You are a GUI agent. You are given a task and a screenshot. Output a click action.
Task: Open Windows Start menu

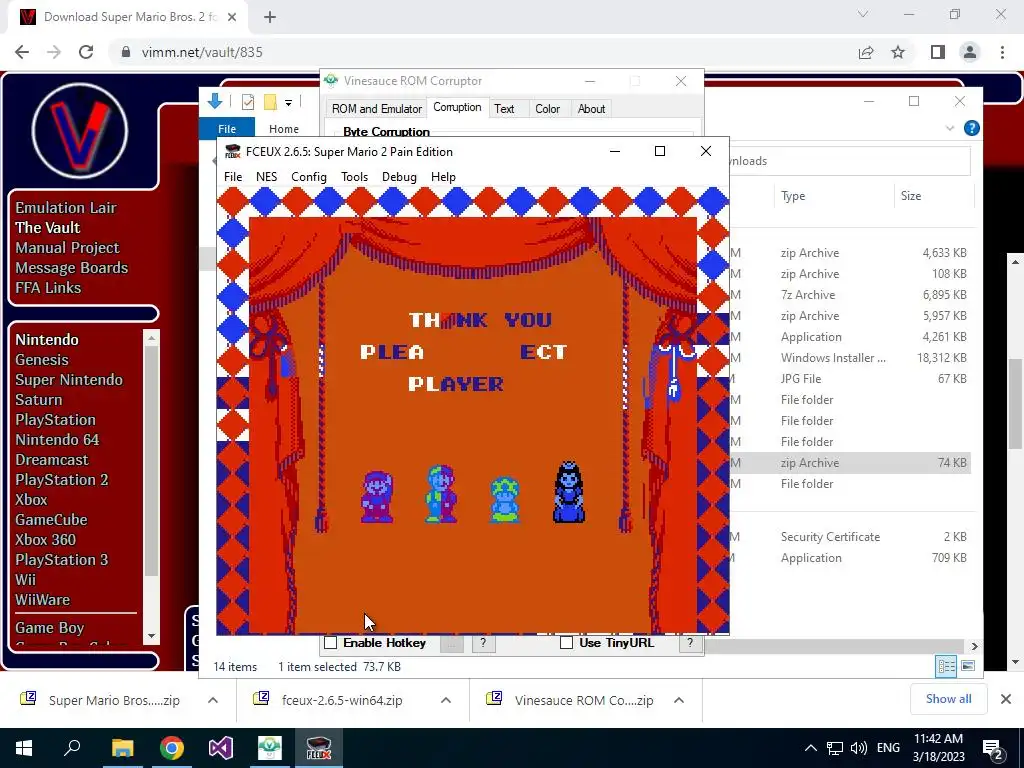(x=24, y=748)
